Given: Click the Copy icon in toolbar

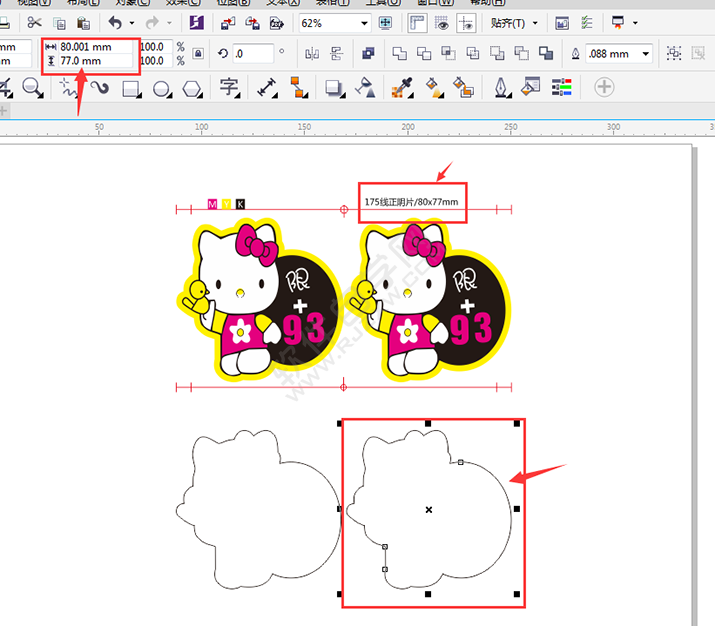Looking at the screenshot, I should 59,23.
